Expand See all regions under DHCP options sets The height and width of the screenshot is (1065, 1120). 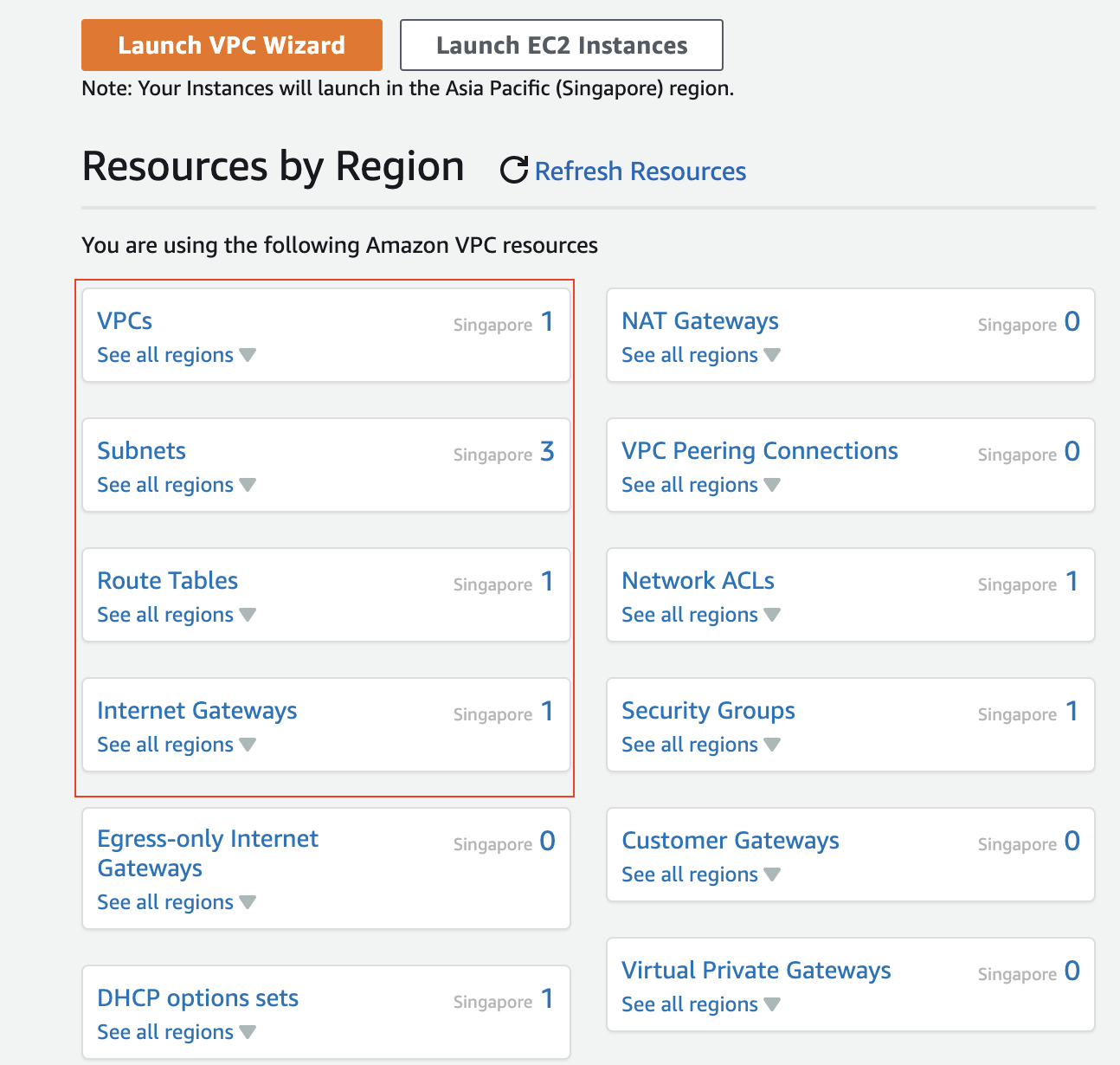click(x=176, y=1032)
